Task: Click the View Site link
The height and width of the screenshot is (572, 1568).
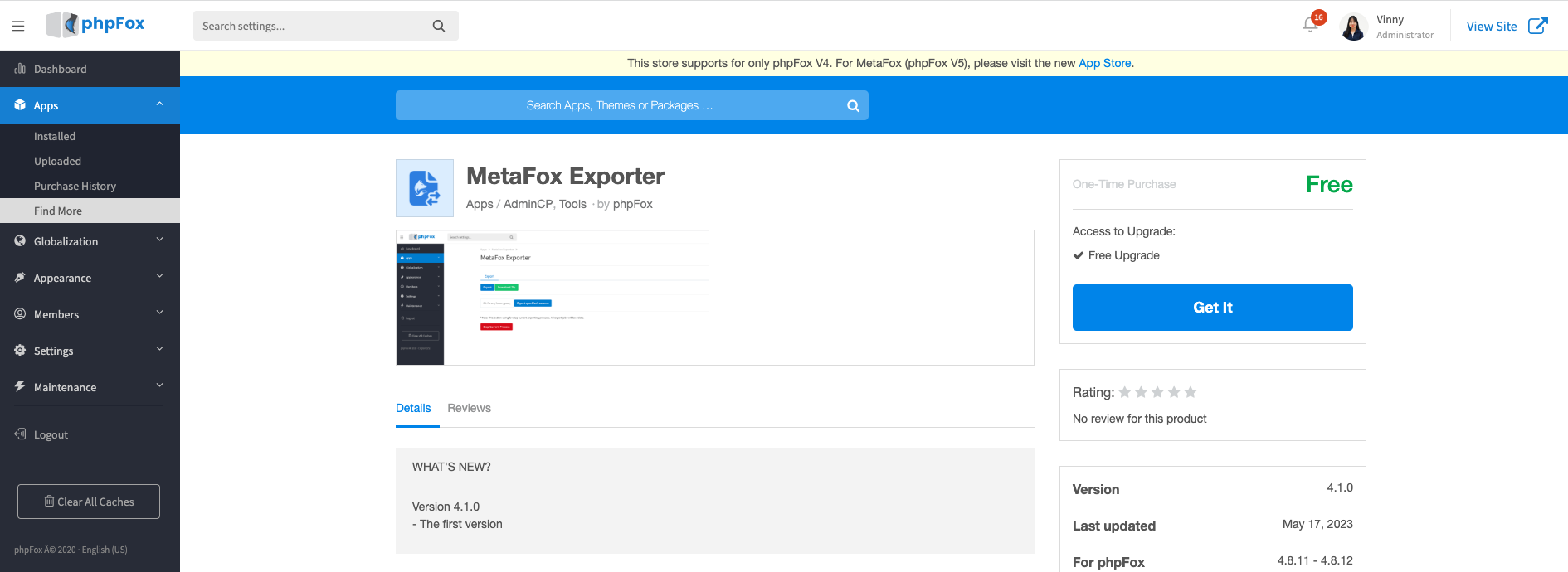Action: [1491, 27]
